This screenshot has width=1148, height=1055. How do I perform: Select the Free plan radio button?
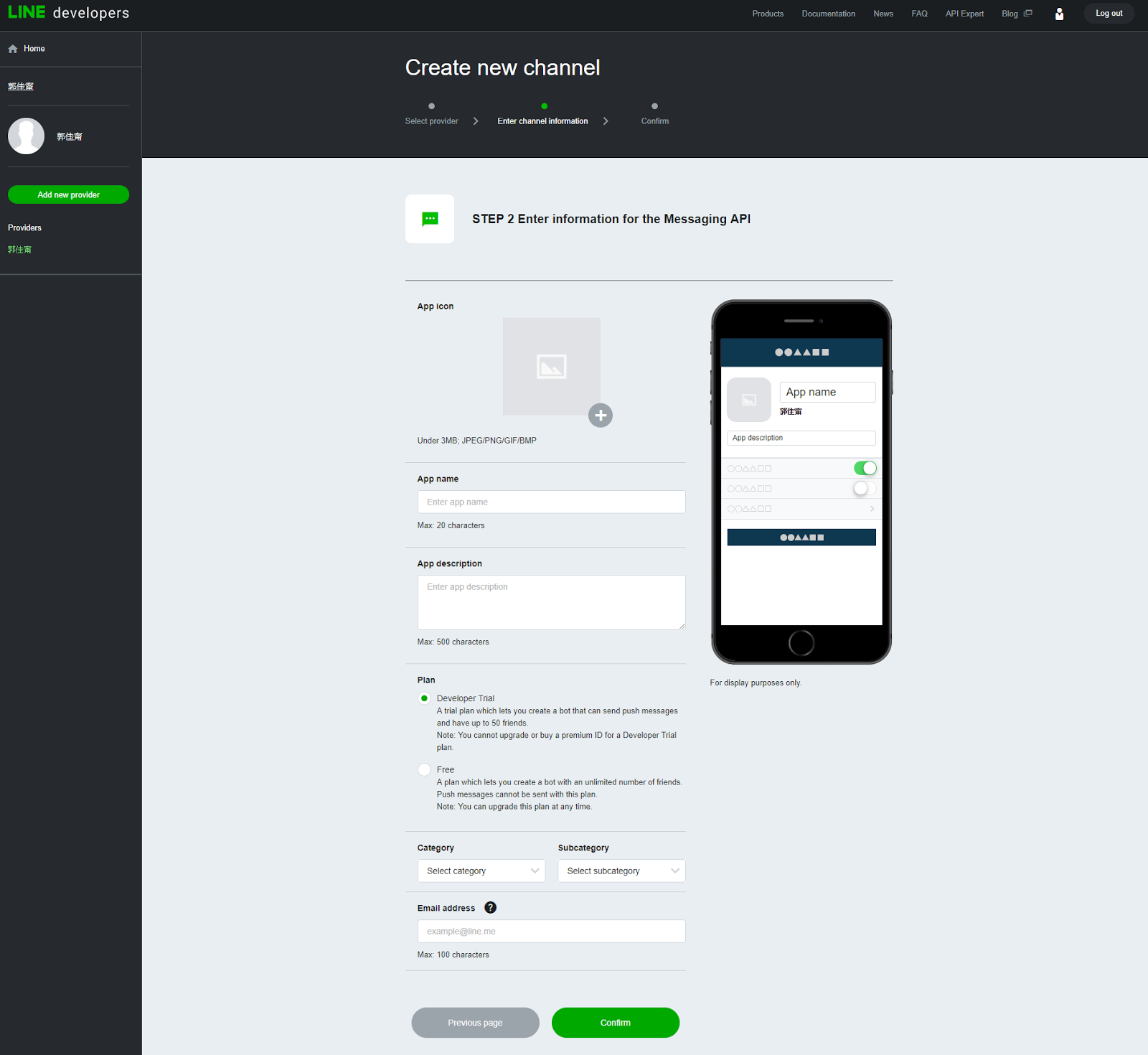point(424,769)
